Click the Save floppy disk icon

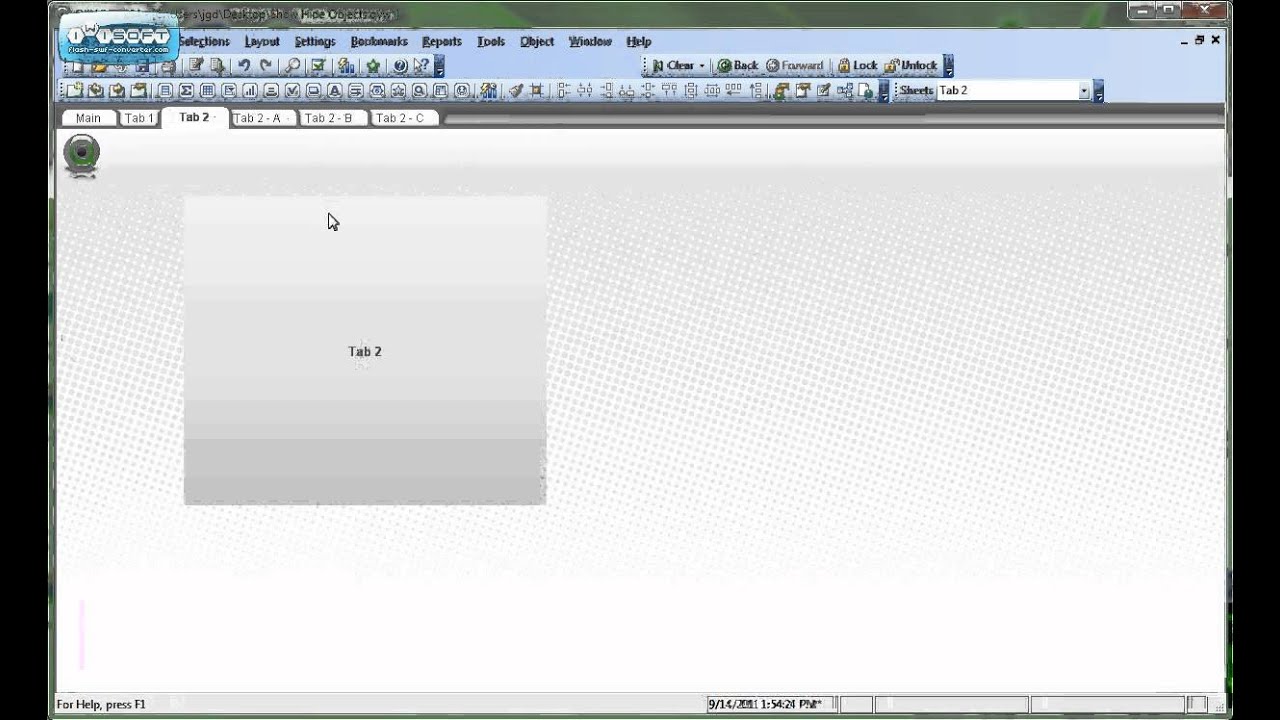tap(142, 66)
